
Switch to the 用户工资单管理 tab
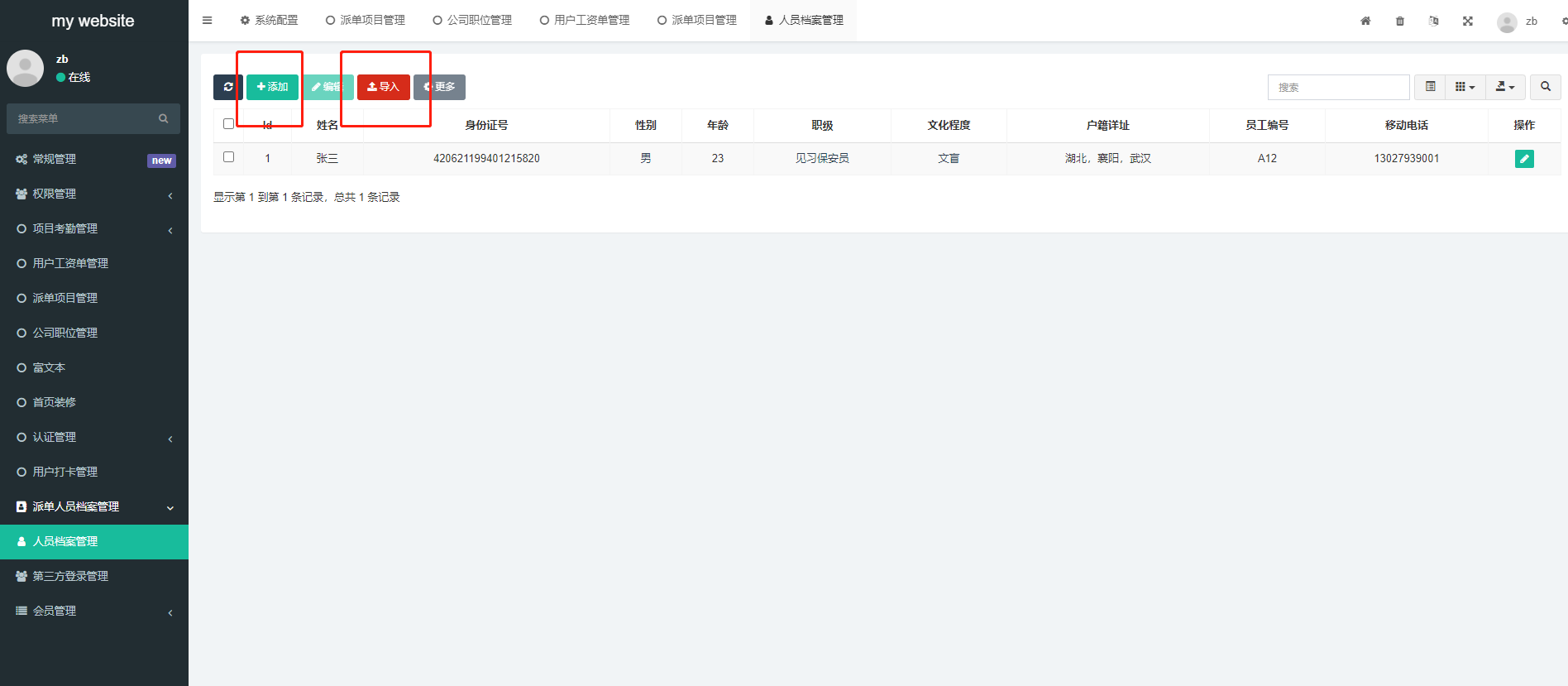585,21
